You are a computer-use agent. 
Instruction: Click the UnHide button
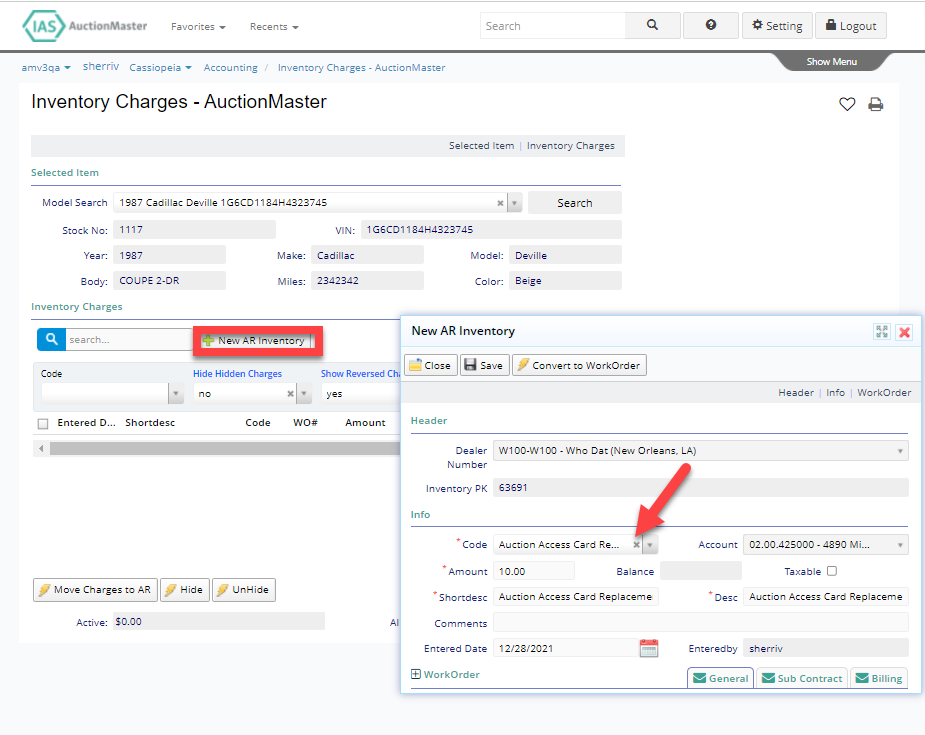244,590
